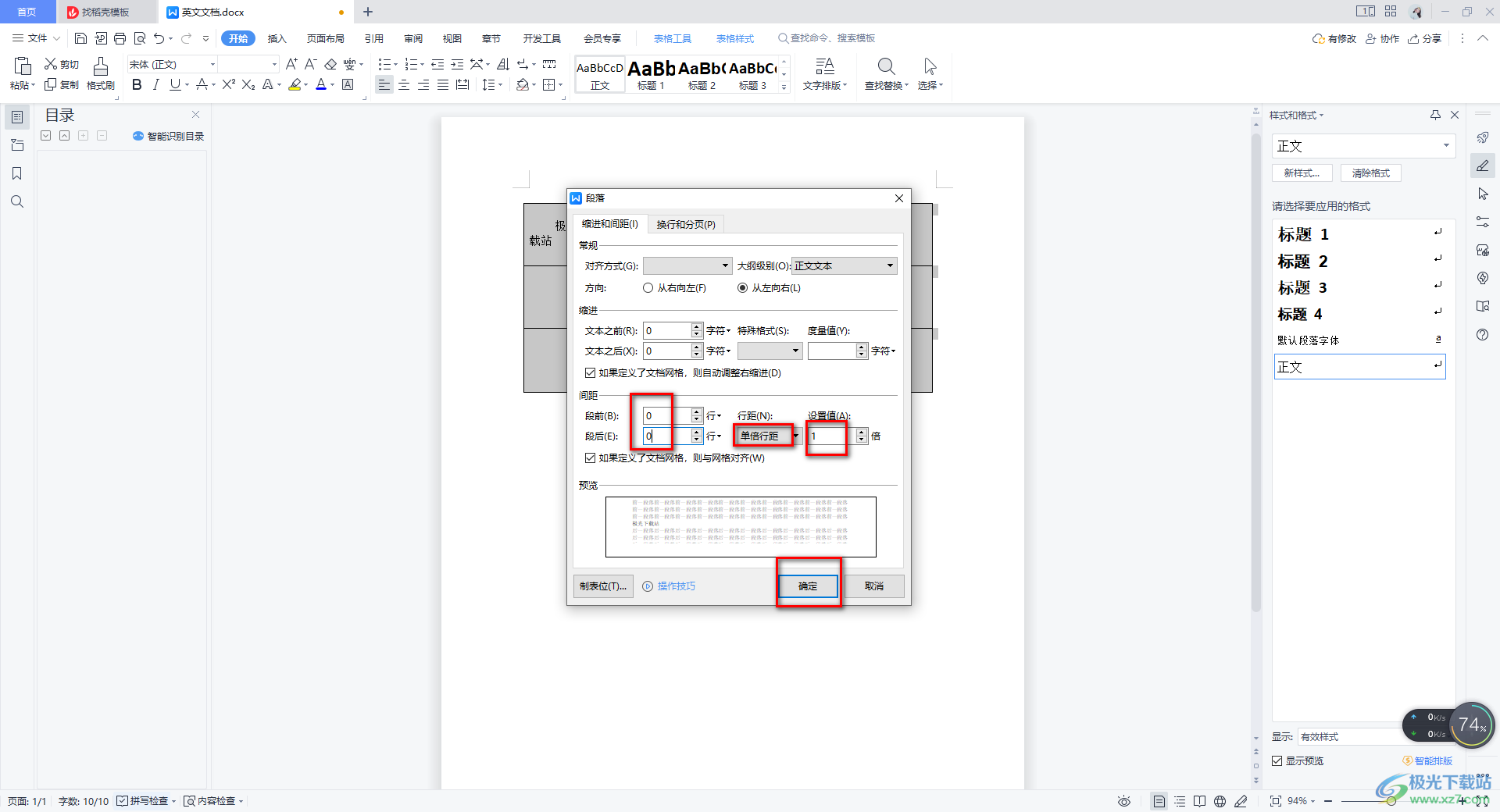This screenshot has width=1500, height=812.
Task: Confirm paragraph dialog with OK button
Action: [808, 586]
